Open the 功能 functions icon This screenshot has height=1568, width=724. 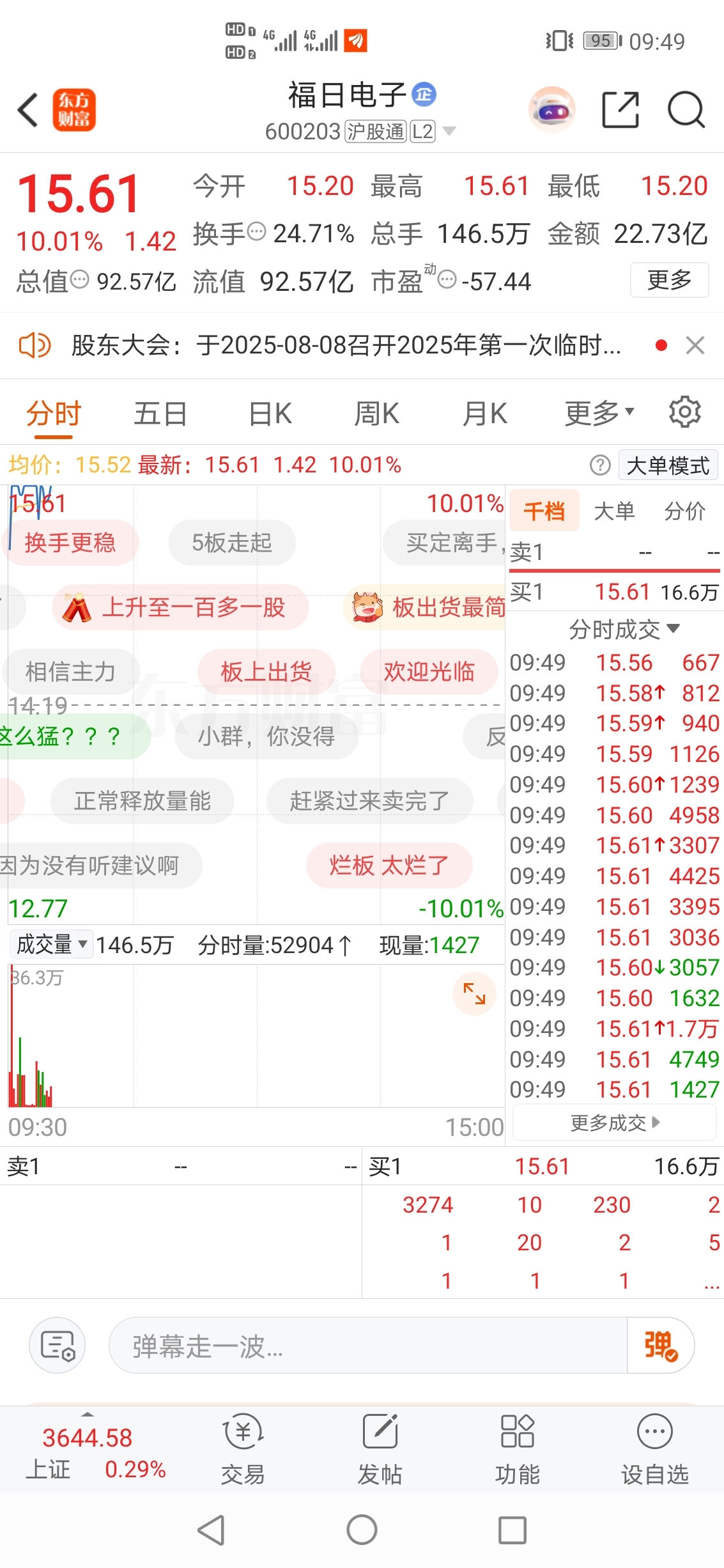(518, 1448)
